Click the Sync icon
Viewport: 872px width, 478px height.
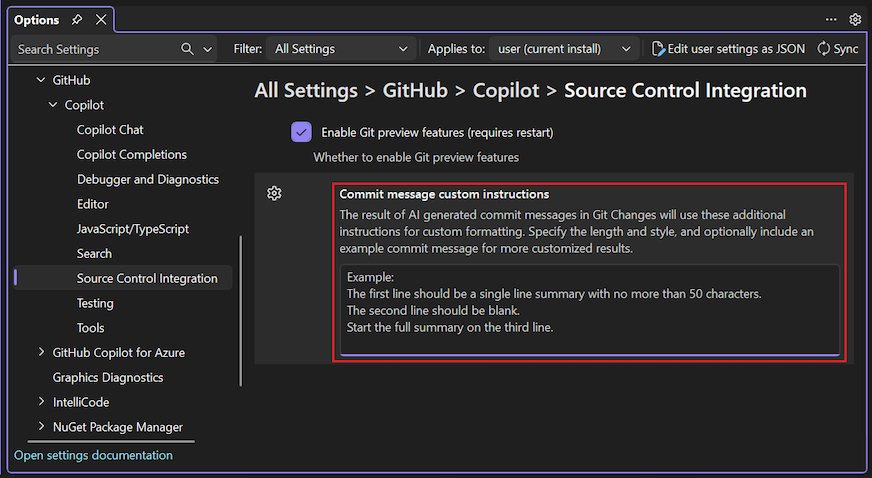pos(824,48)
